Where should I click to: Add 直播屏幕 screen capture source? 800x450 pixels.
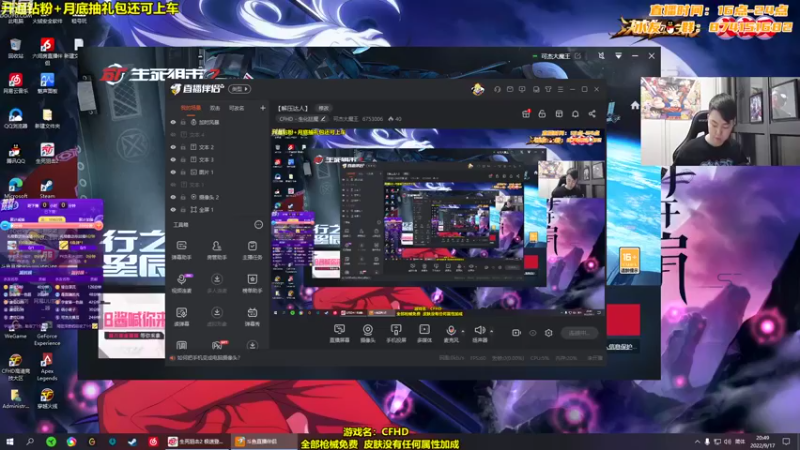(x=339, y=333)
